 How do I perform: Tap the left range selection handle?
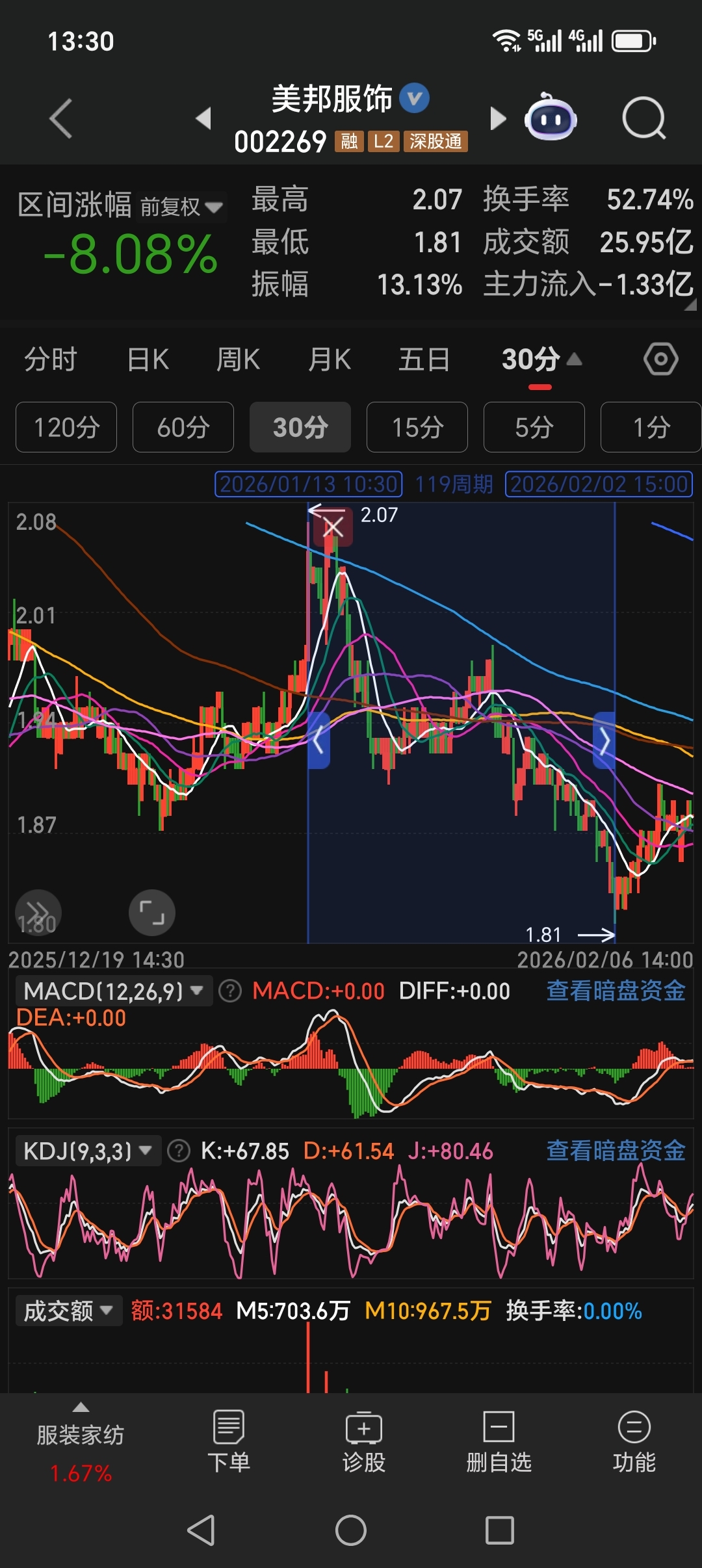pos(318,740)
